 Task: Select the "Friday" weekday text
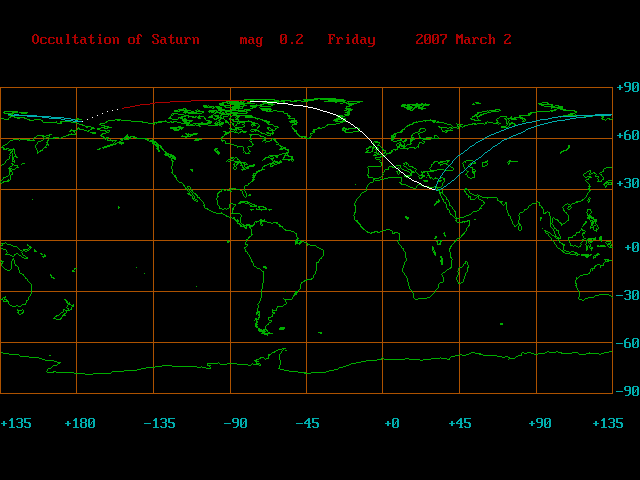(x=351, y=40)
